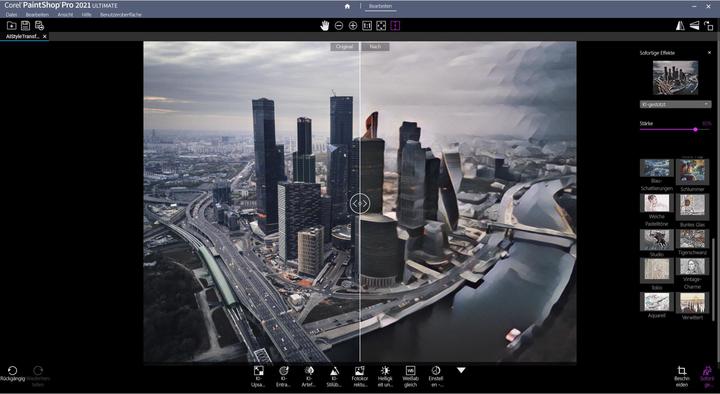Apply the Buntes Glas effect thumbnail
Screen dimensions: 720x394
692,206
